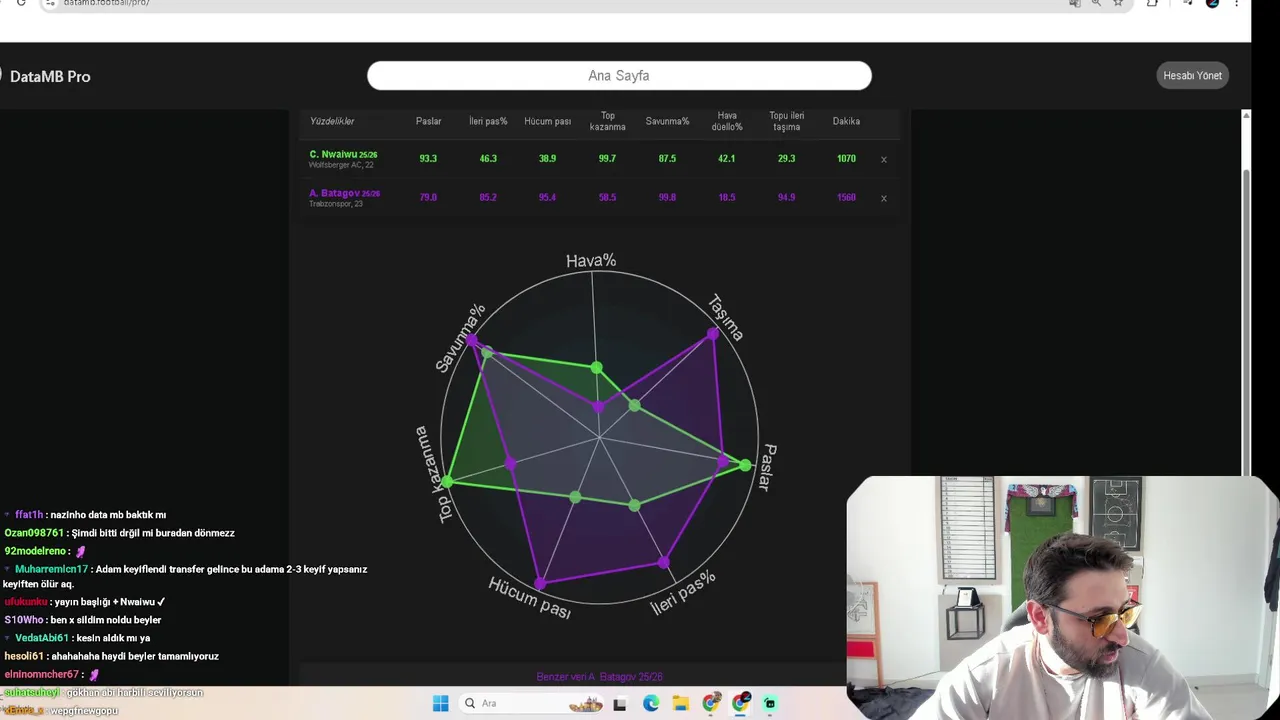
Task: Remove C. Nwaiwu row with its x icon
Action: click(883, 159)
